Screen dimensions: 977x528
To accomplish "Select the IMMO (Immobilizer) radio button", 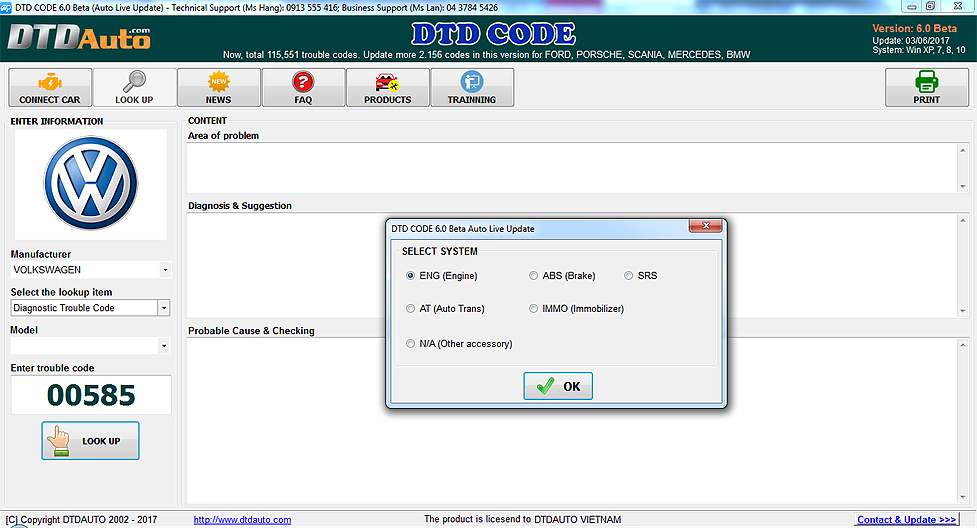I will point(533,309).
